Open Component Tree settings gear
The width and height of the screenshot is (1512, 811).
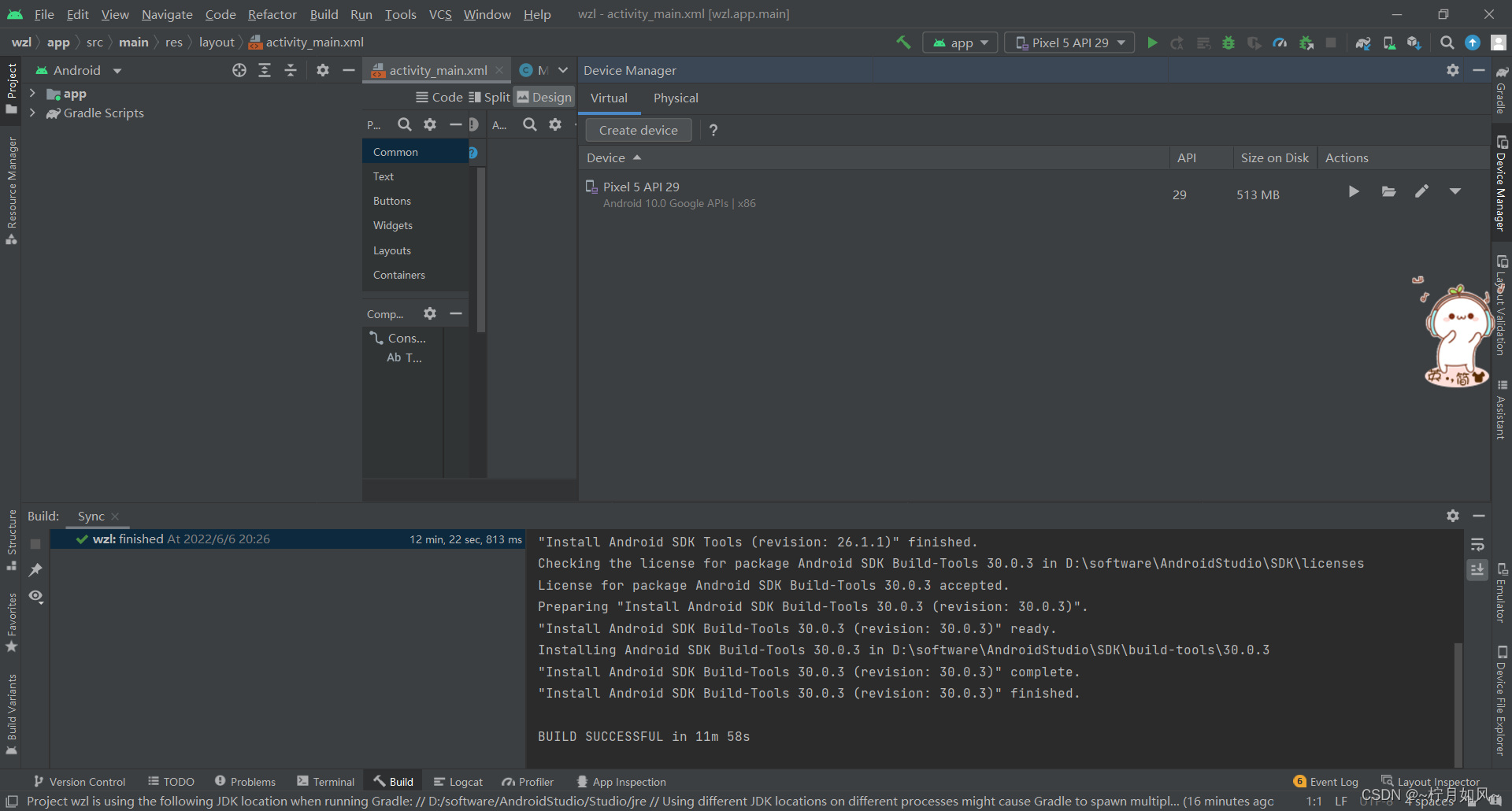[430, 313]
